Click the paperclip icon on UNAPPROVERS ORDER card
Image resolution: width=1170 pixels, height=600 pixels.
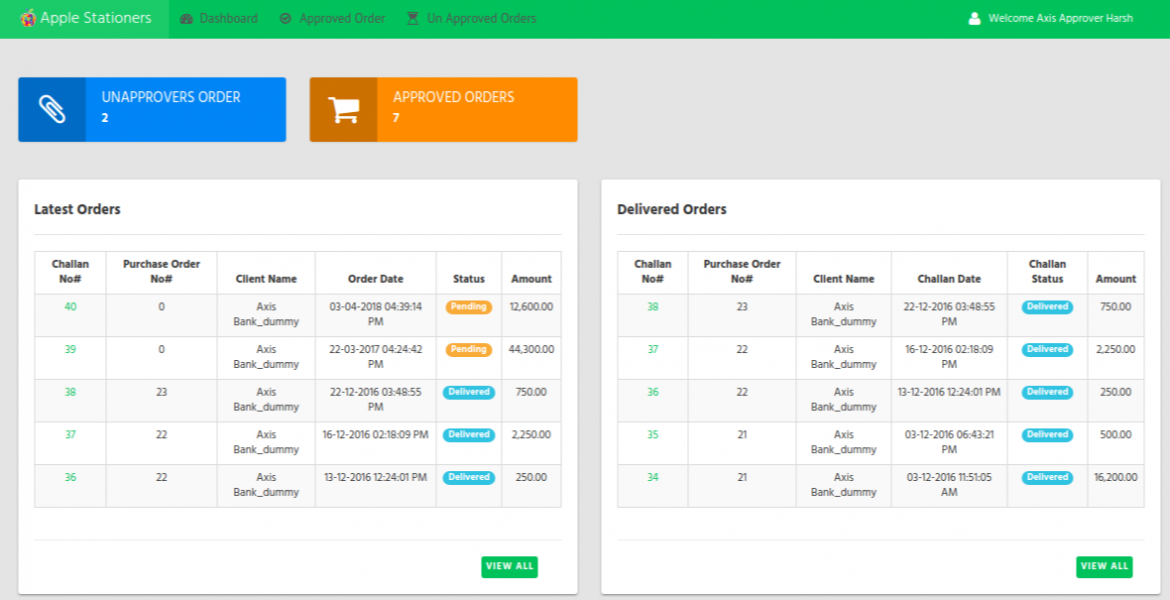click(52, 109)
